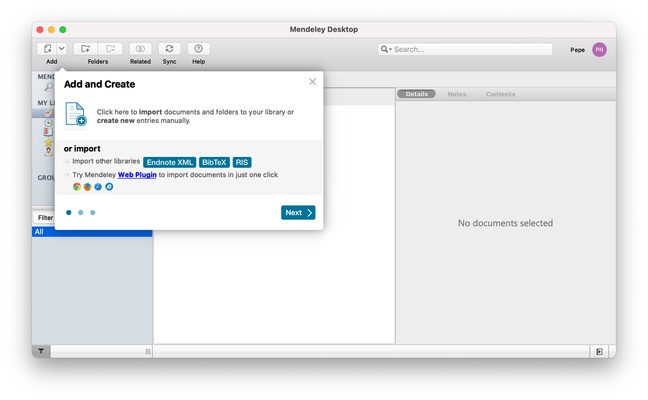Open the PN user avatar
648x400 pixels.
click(599, 50)
